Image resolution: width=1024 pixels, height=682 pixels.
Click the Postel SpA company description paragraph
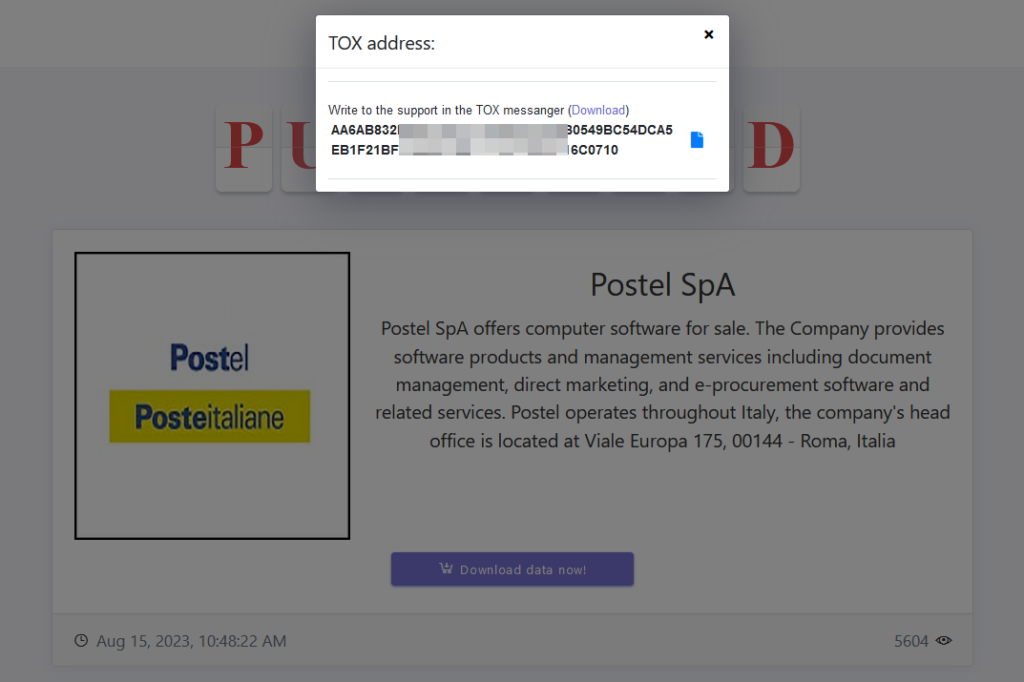pyautogui.click(x=662, y=384)
